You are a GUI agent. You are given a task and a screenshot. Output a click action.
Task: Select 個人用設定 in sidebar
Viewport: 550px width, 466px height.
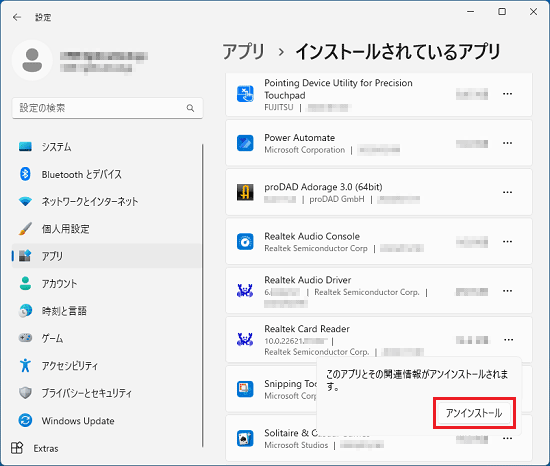pyautogui.click(x=107, y=229)
